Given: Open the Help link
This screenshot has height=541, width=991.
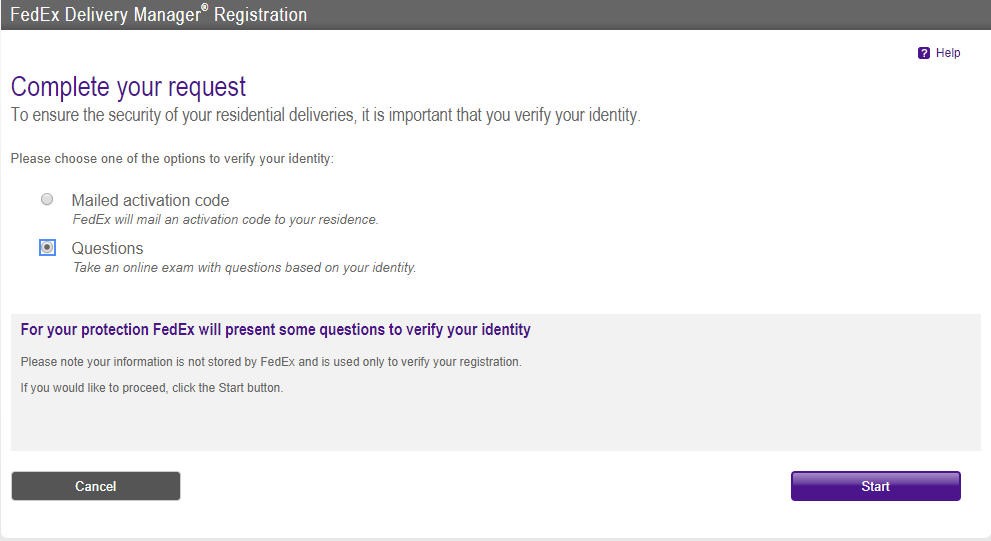Looking at the screenshot, I should [947, 53].
